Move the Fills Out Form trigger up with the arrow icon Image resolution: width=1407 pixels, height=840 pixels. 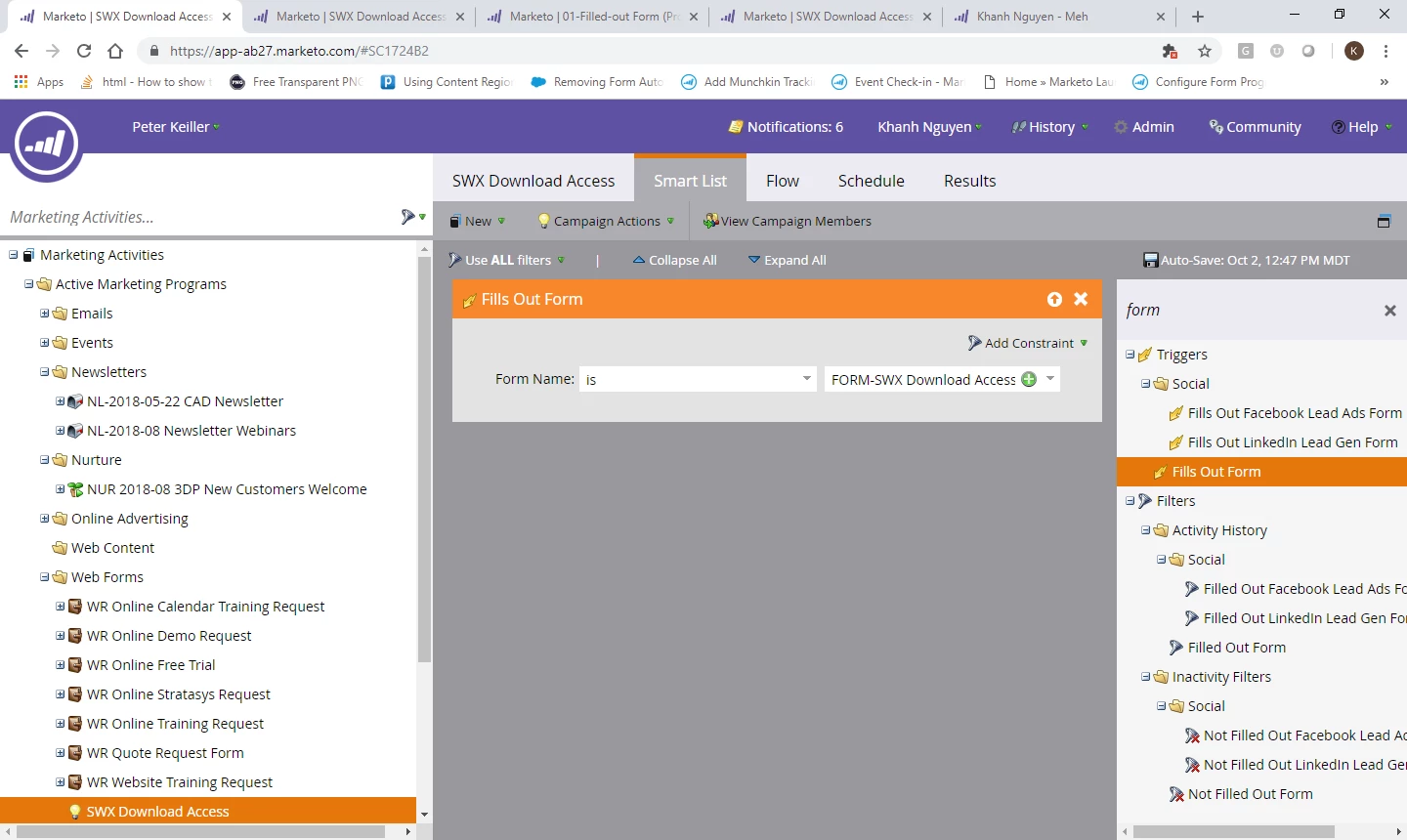click(1054, 299)
